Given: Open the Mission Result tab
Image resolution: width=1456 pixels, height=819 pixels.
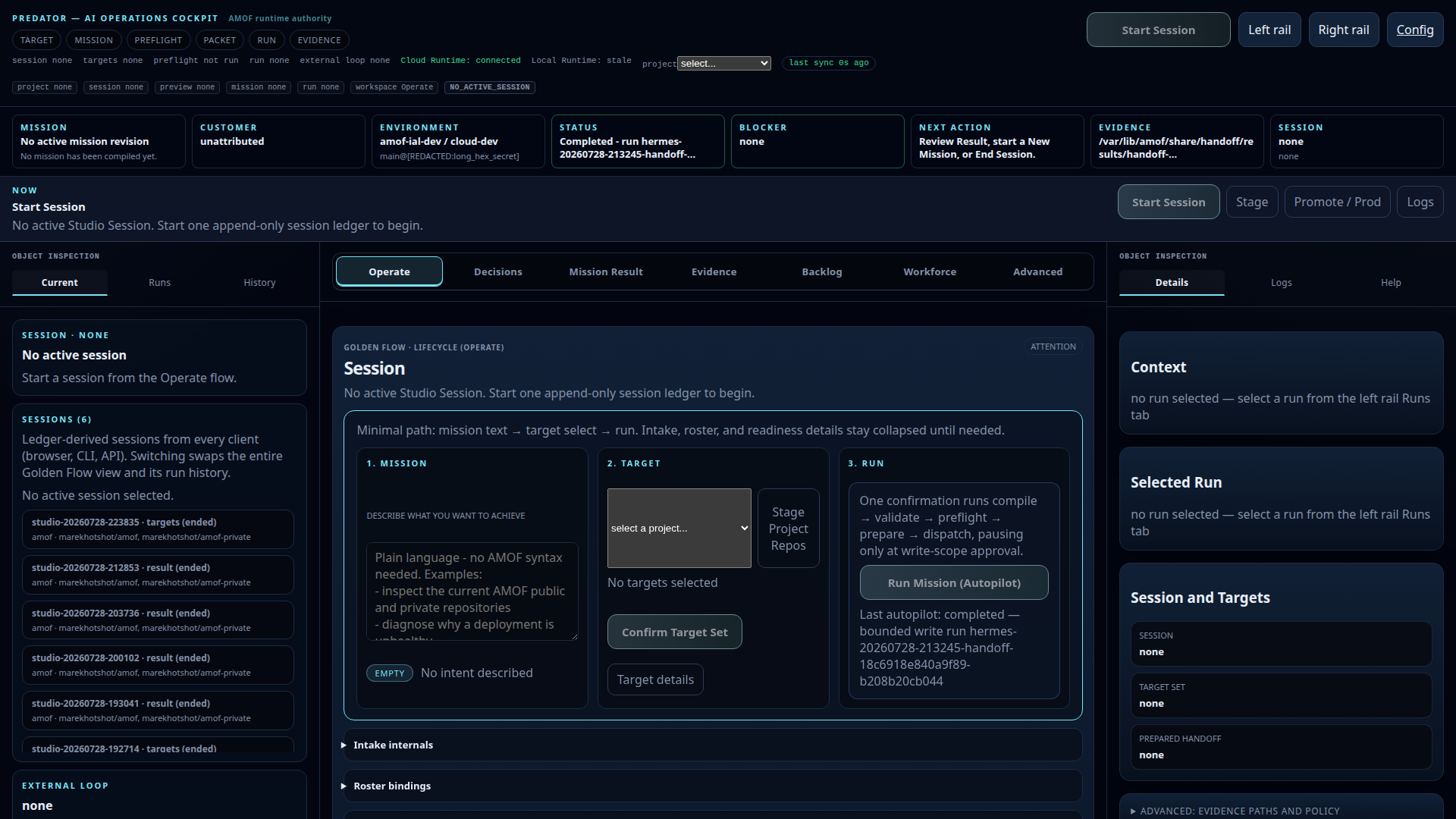Looking at the screenshot, I should (606, 271).
